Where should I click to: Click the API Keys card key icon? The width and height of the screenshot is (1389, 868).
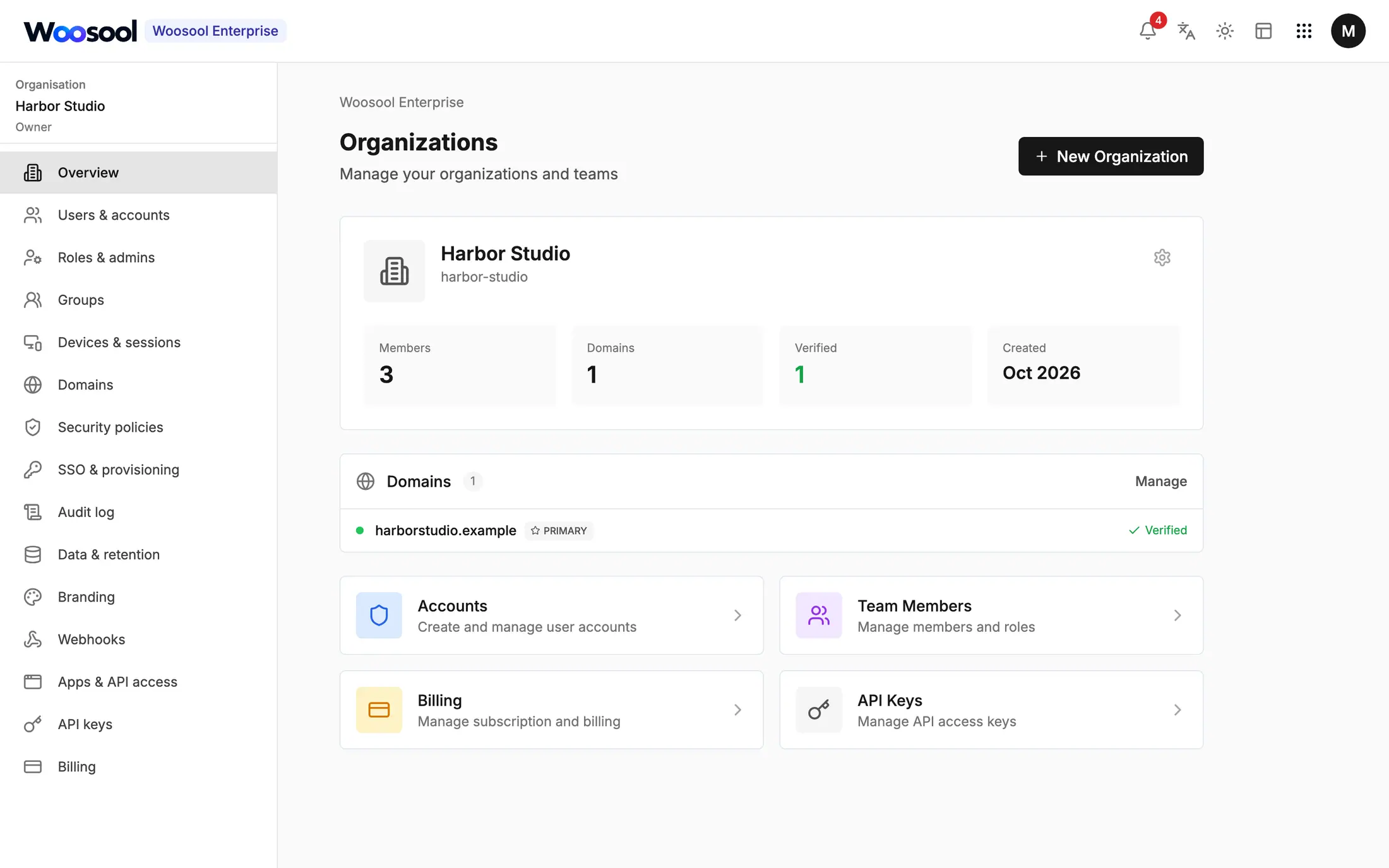[819, 710]
